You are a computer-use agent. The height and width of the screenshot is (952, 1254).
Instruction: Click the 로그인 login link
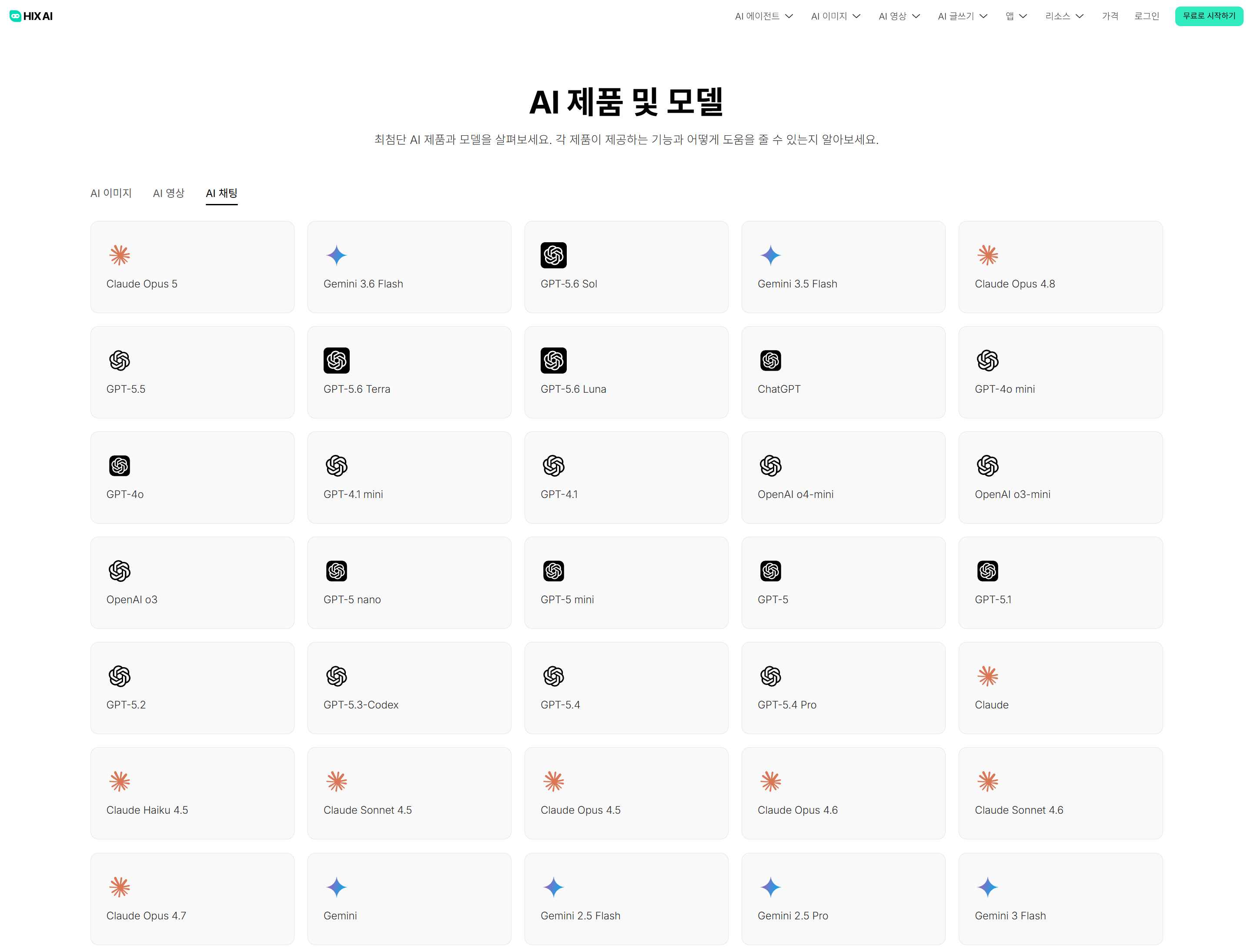pyautogui.click(x=1146, y=16)
